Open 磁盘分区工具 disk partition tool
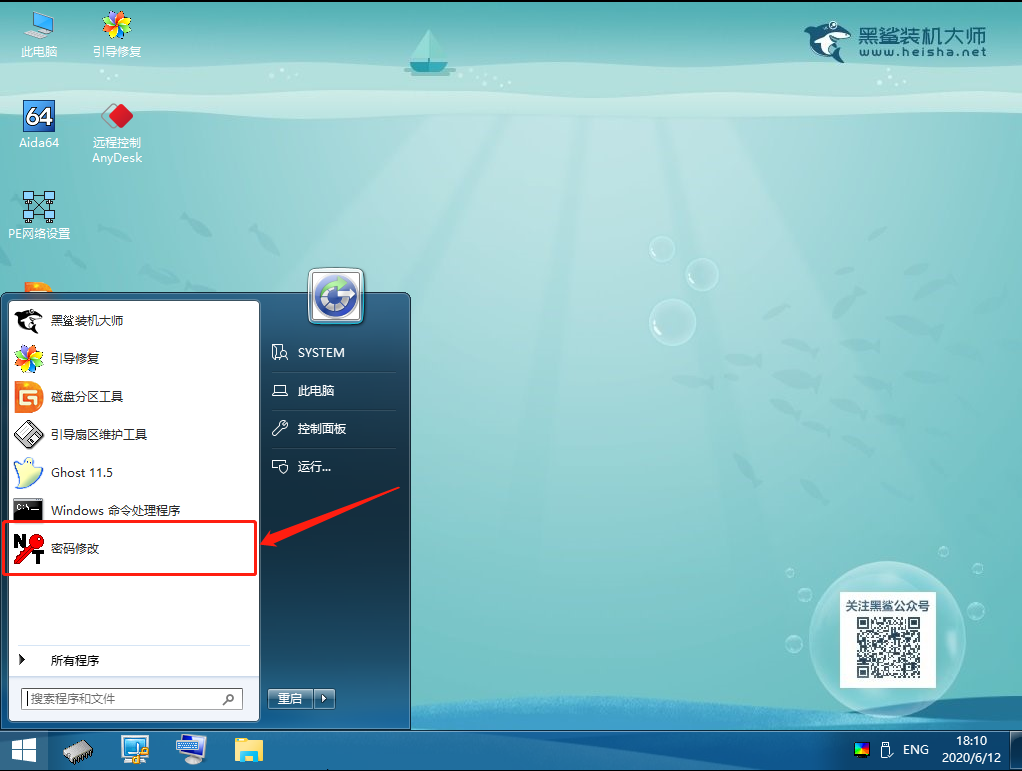This screenshot has height=771, width=1022. pyautogui.click(x=86, y=397)
